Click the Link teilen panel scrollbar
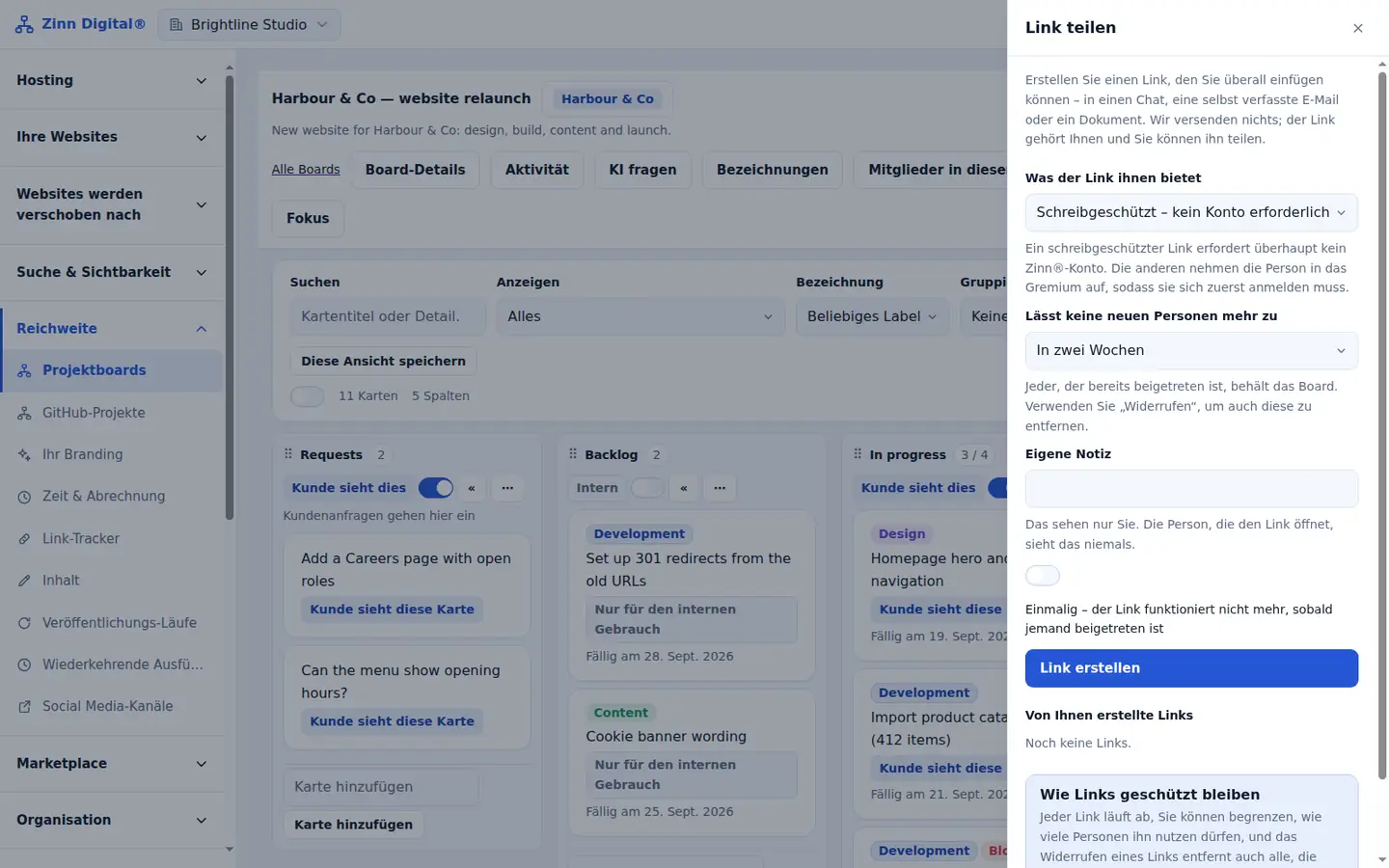This screenshot has height=868, width=1389. 1382,424
